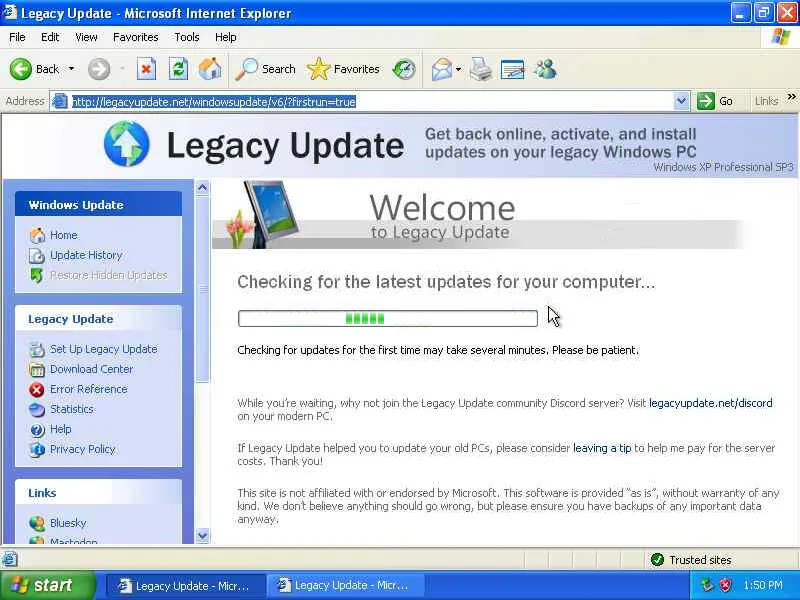Go to the Home page icon
Image resolution: width=800 pixels, height=600 pixels.
210,69
